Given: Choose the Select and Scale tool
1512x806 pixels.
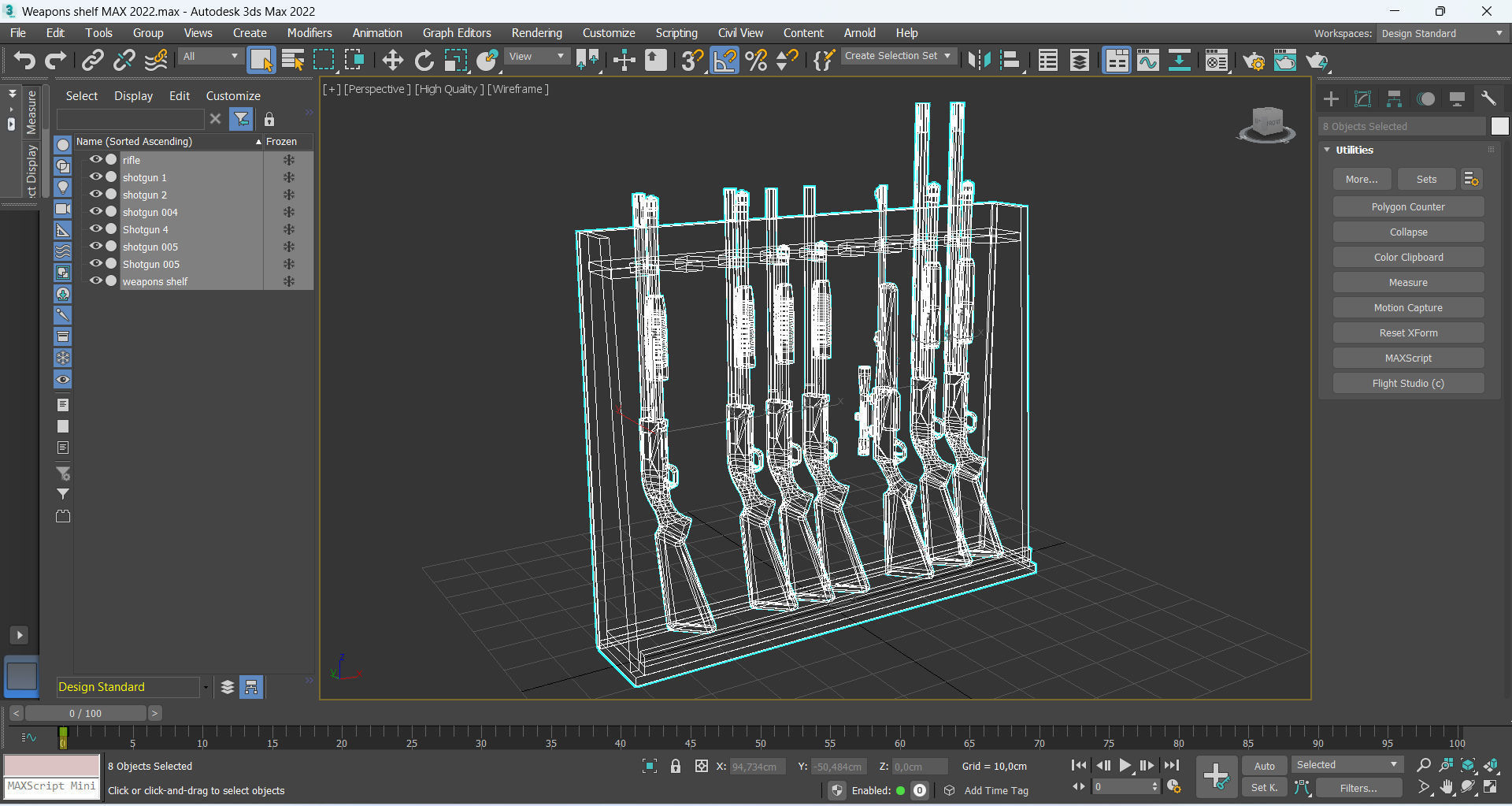Looking at the screenshot, I should click(x=456, y=61).
